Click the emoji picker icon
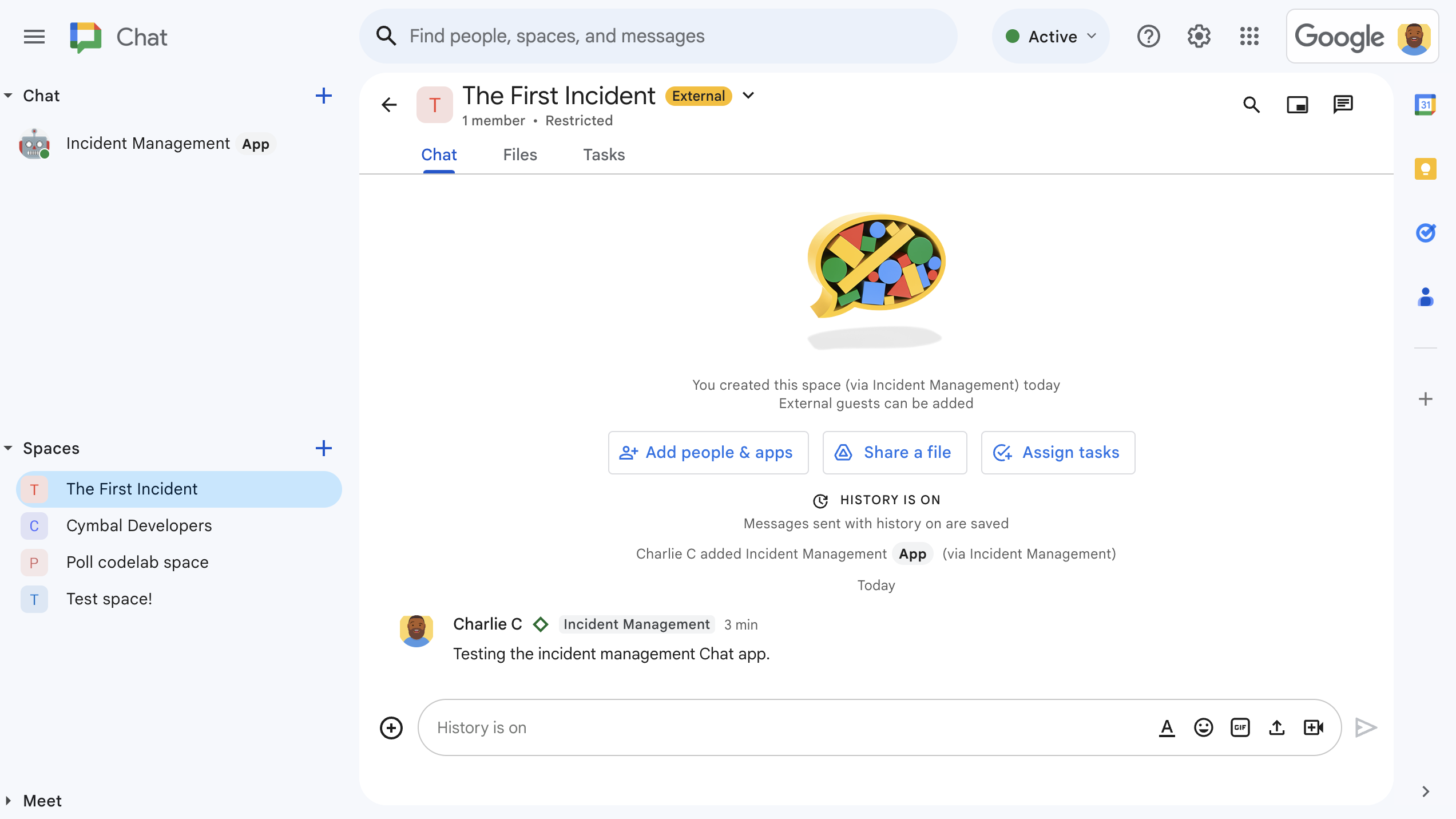This screenshot has height=819, width=1456. [x=1203, y=727]
